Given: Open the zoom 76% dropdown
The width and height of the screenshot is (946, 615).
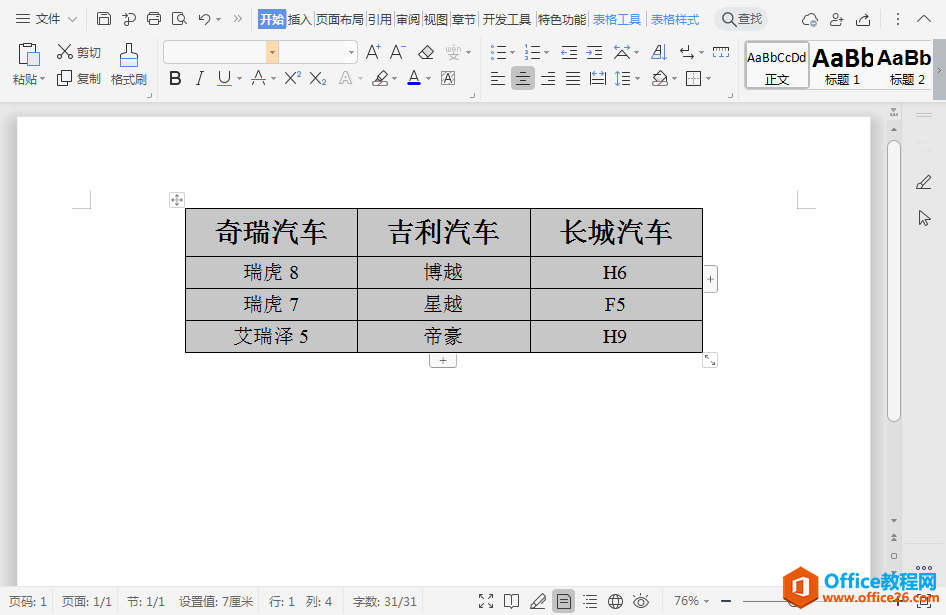Looking at the screenshot, I should pyautogui.click(x=706, y=601).
